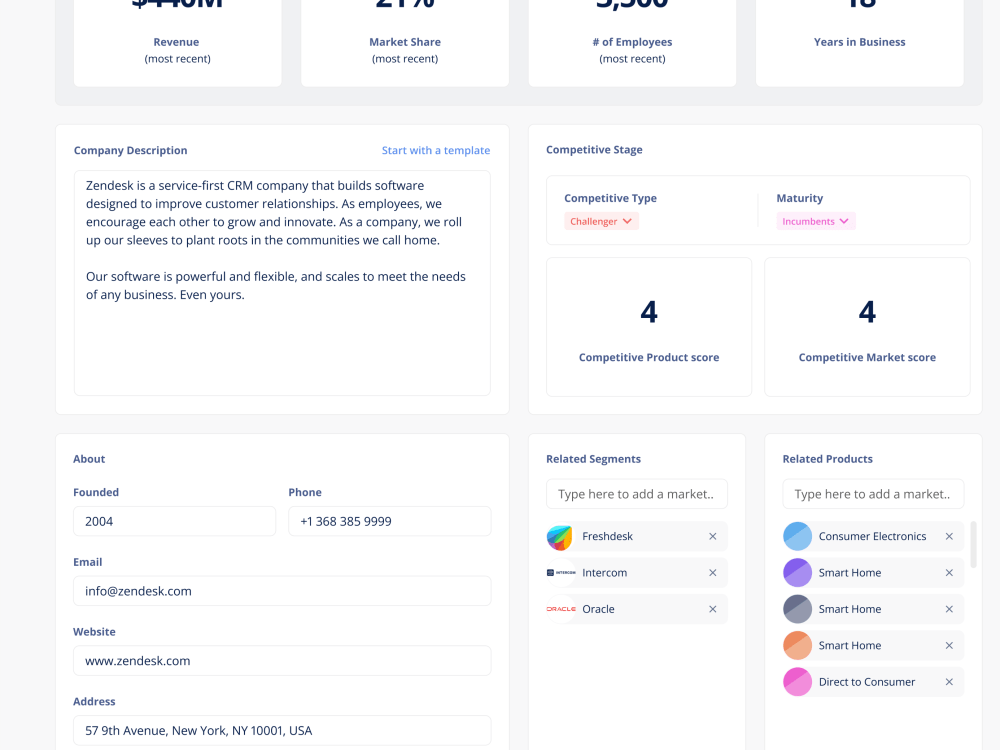Remove Oracle from Related Segments
Screen dimensions: 1000x750
tap(712, 609)
